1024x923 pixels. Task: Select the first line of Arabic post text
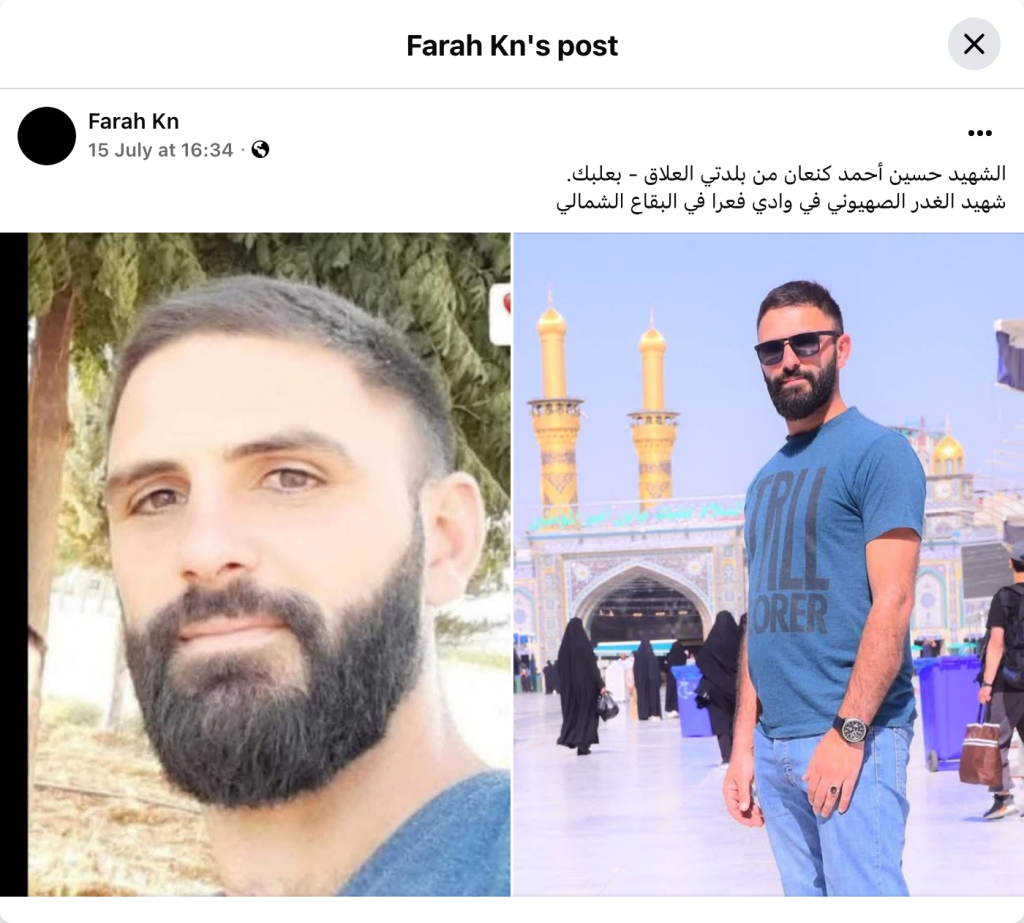[785, 174]
